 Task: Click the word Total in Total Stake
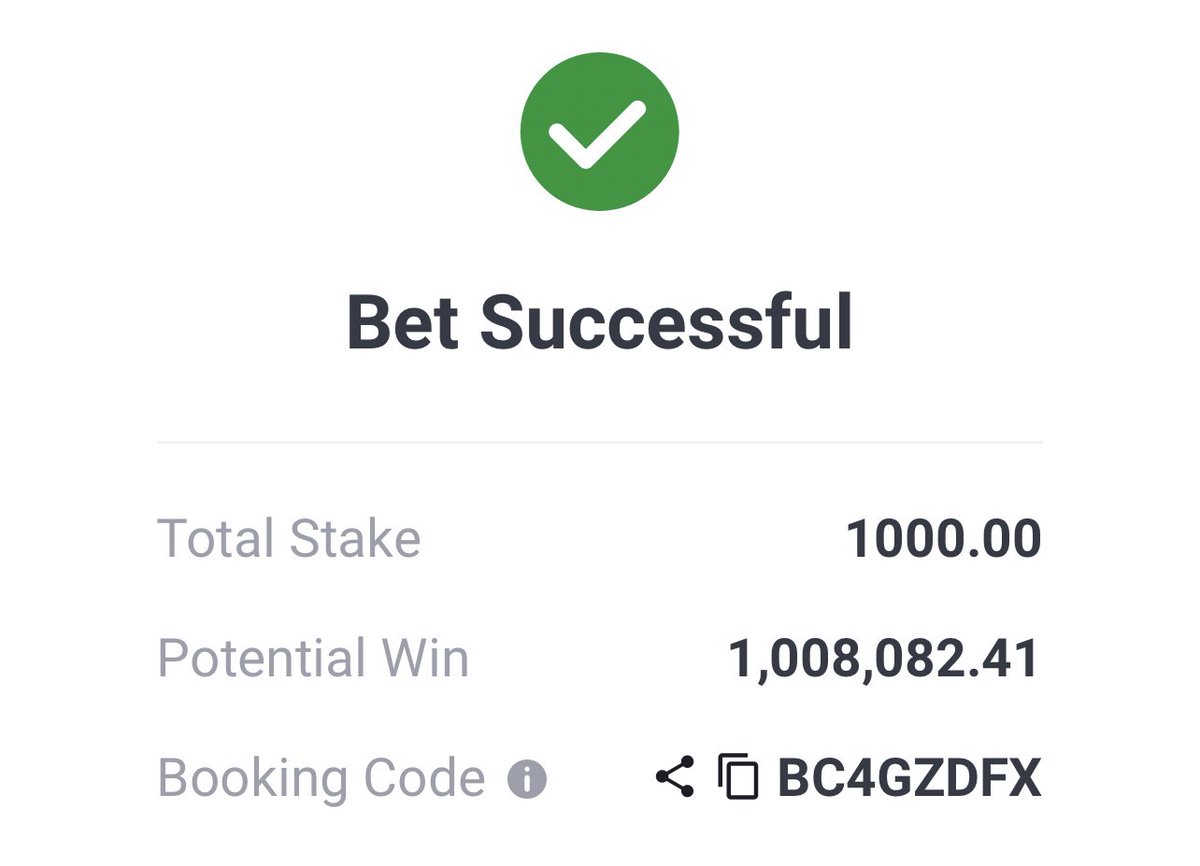(x=216, y=538)
